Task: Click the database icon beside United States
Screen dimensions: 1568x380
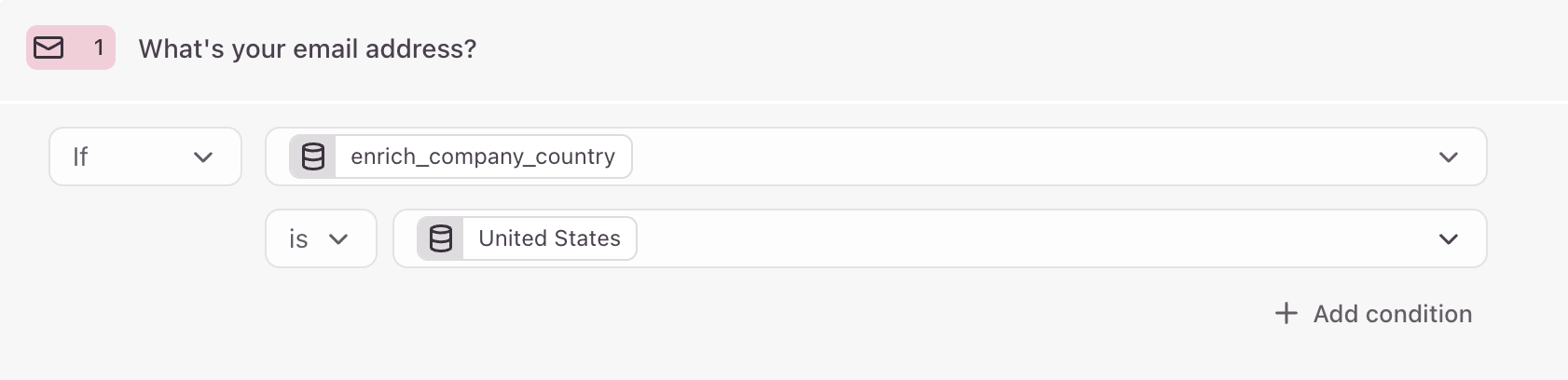Action: pyautogui.click(x=441, y=238)
